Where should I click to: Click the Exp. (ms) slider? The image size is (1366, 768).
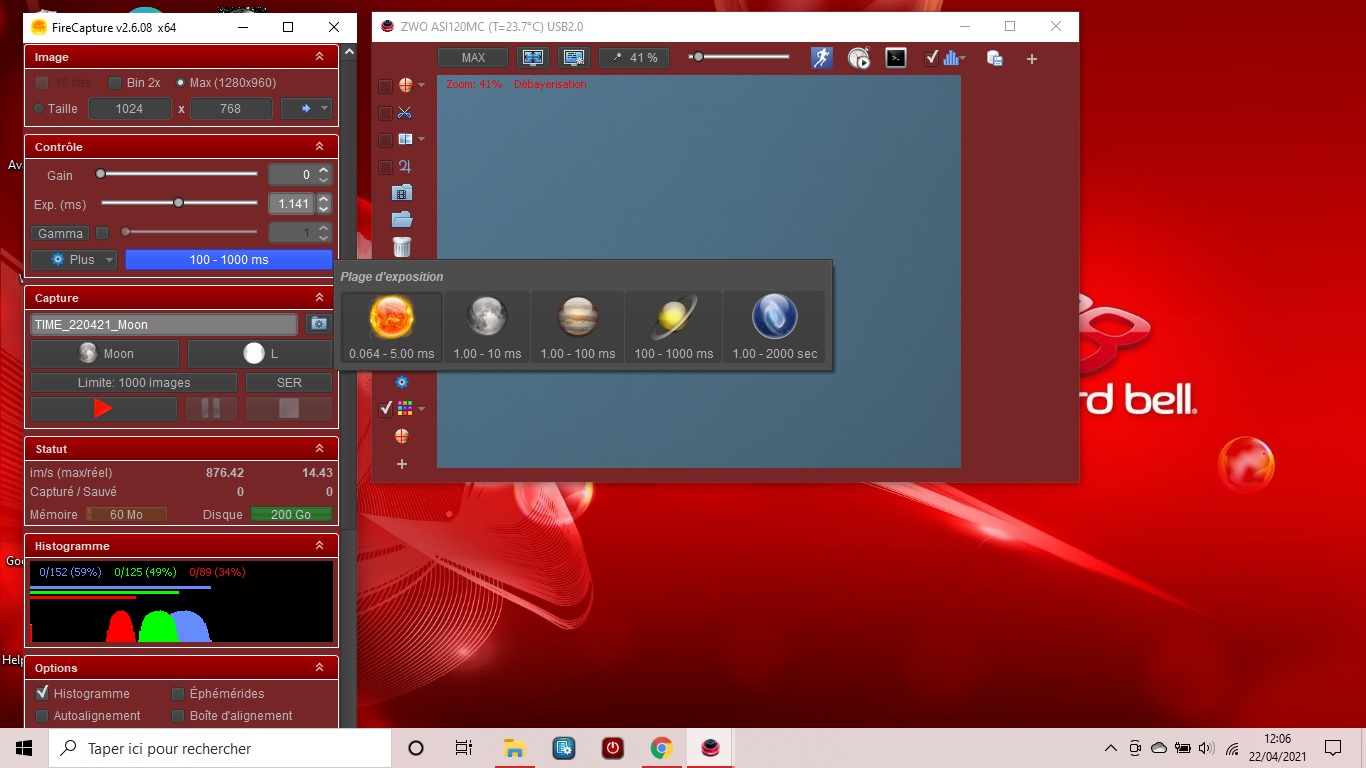[x=178, y=203]
